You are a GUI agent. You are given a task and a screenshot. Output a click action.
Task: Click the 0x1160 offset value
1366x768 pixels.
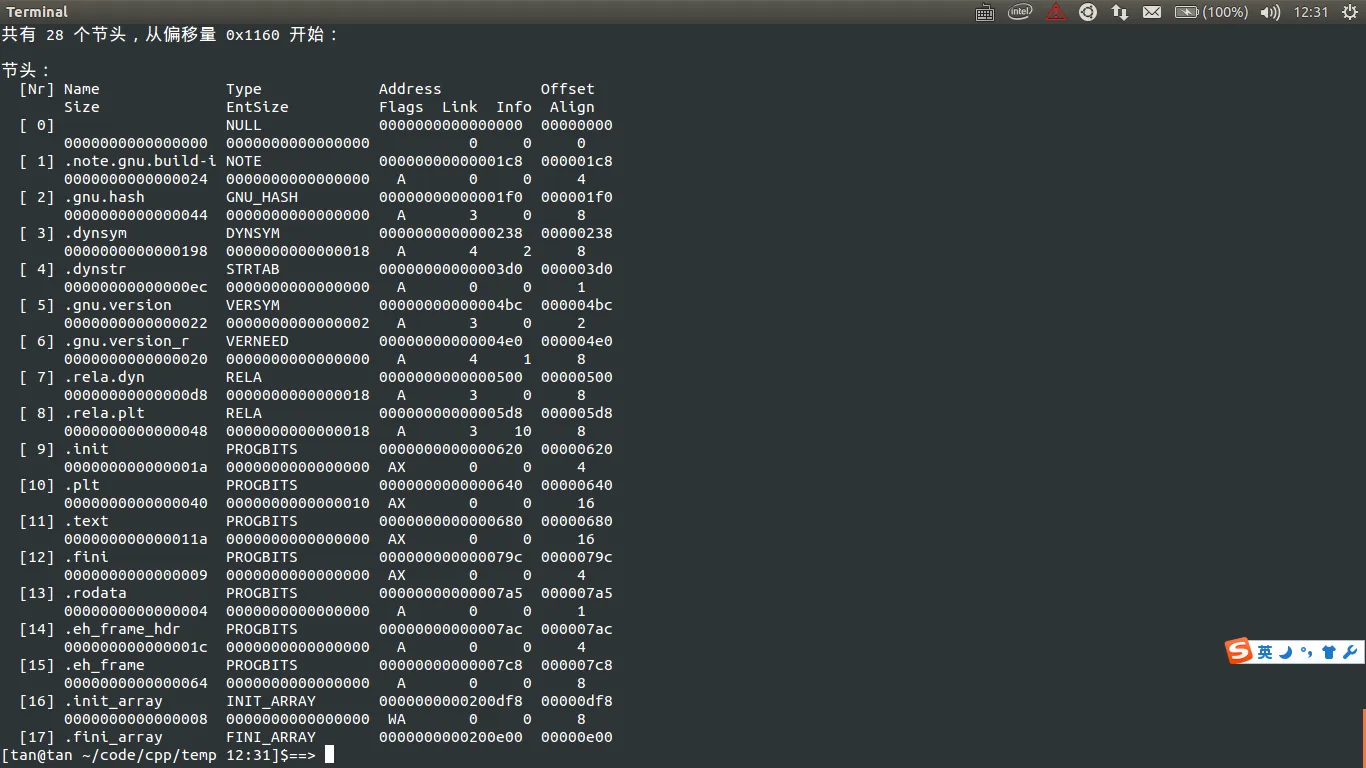point(253,35)
